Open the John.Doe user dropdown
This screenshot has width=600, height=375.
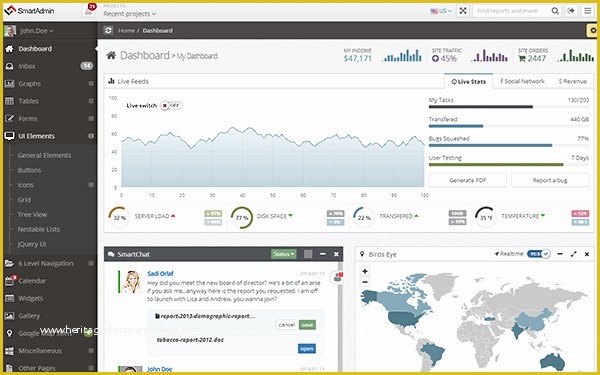pos(37,31)
